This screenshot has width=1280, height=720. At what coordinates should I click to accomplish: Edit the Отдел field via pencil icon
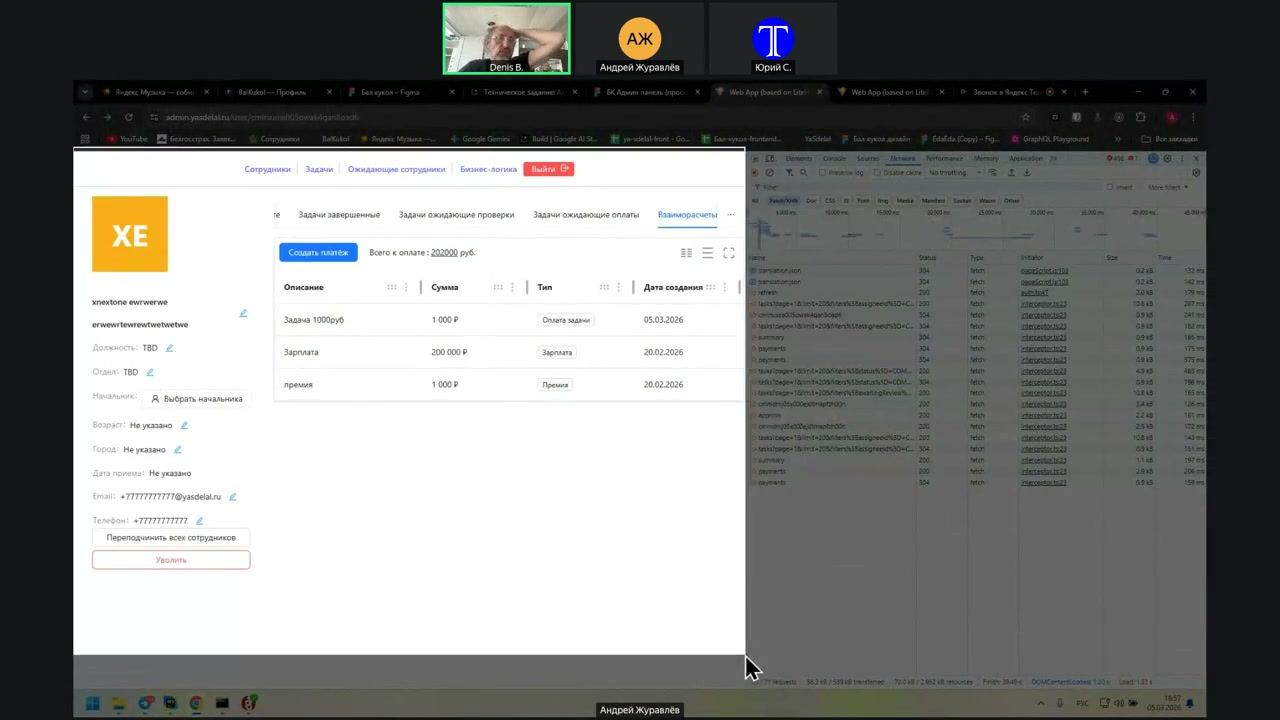pyautogui.click(x=150, y=372)
